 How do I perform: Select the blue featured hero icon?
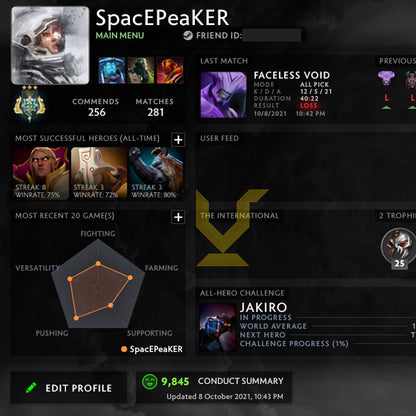pos(112,70)
